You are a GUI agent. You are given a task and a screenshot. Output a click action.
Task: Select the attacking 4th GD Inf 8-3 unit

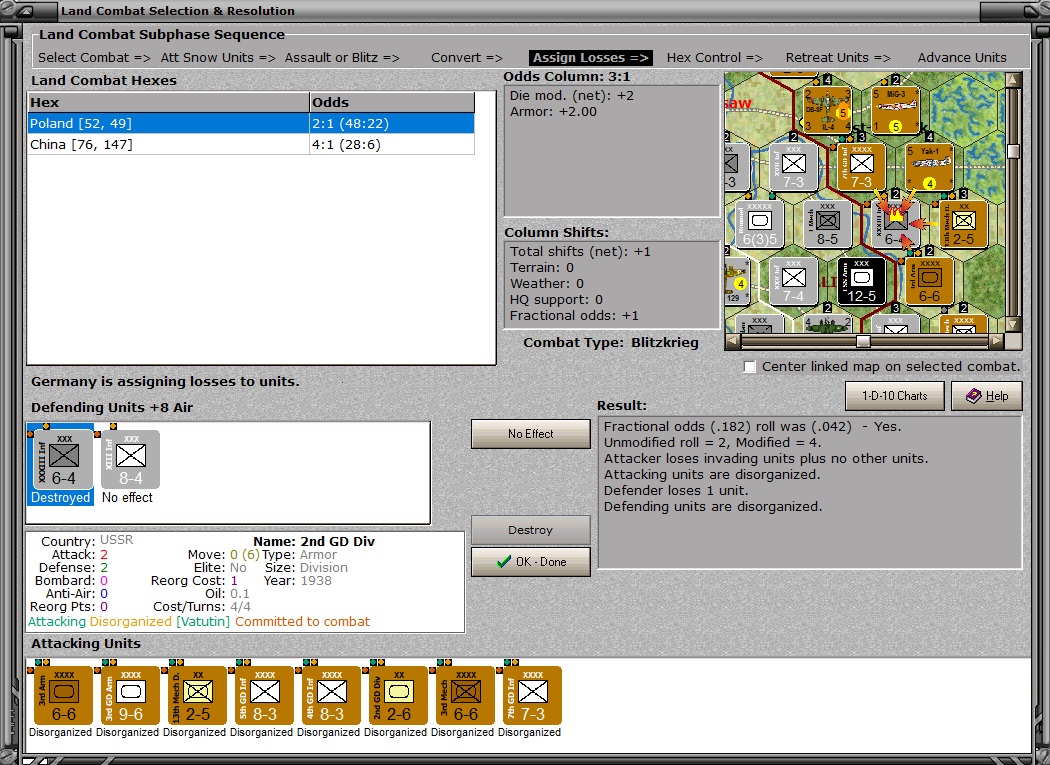331,695
